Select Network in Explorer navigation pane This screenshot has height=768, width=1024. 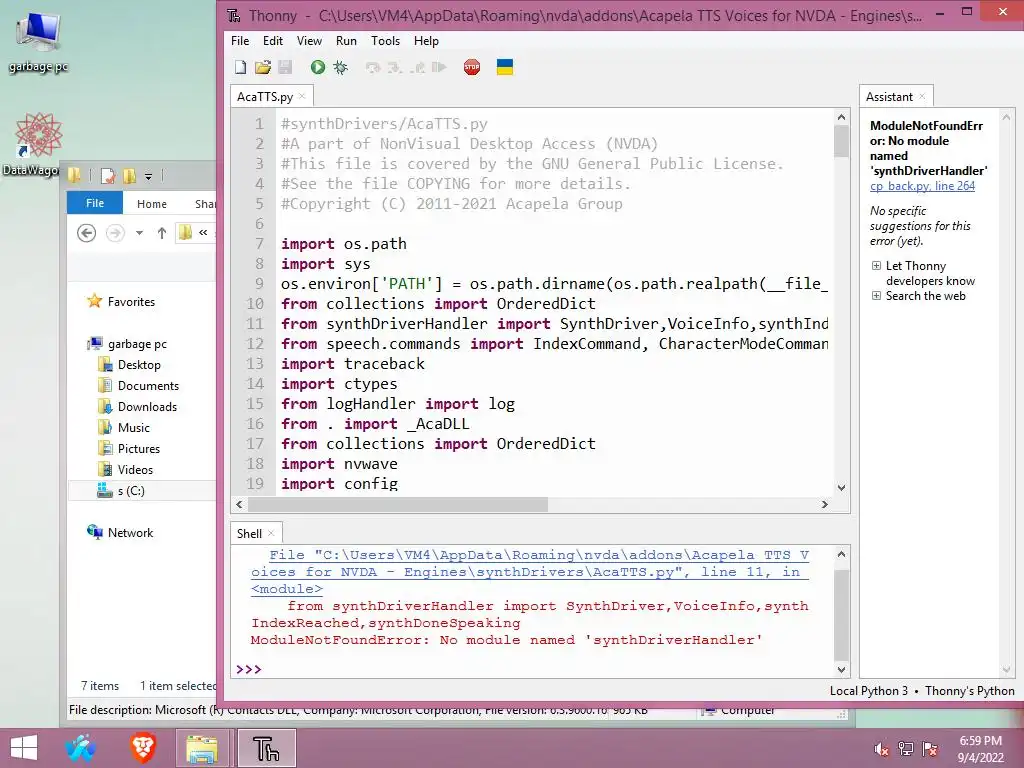[120, 532]
